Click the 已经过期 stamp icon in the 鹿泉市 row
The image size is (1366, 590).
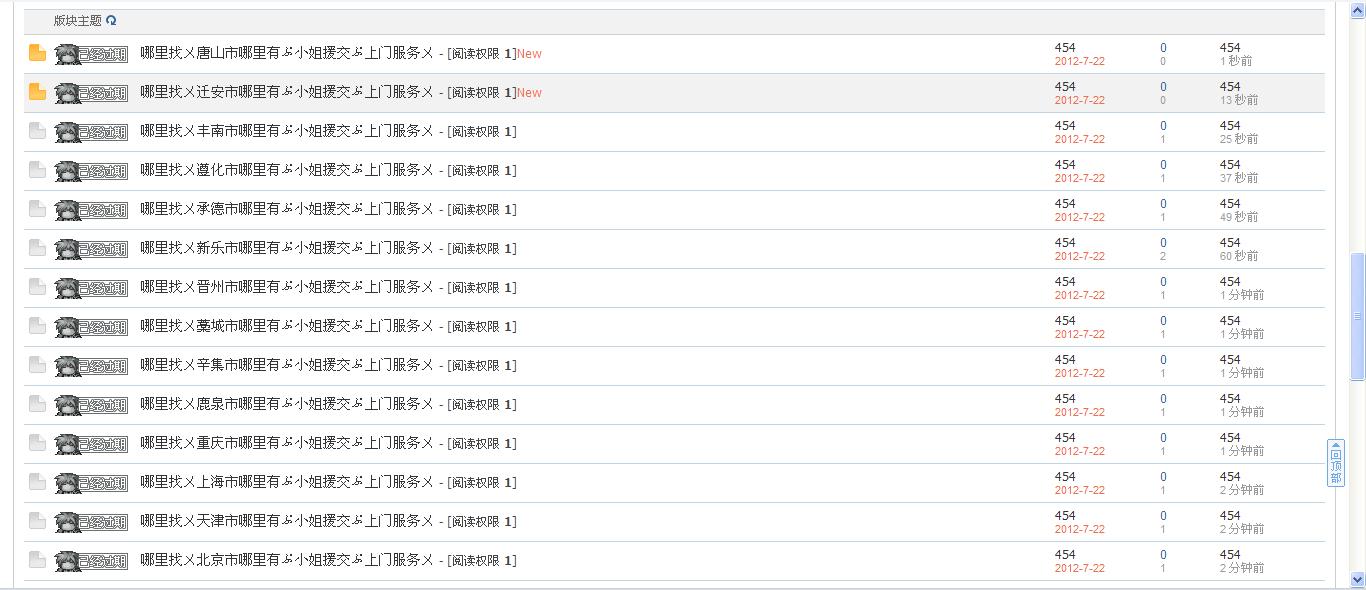tap(92, 405)
